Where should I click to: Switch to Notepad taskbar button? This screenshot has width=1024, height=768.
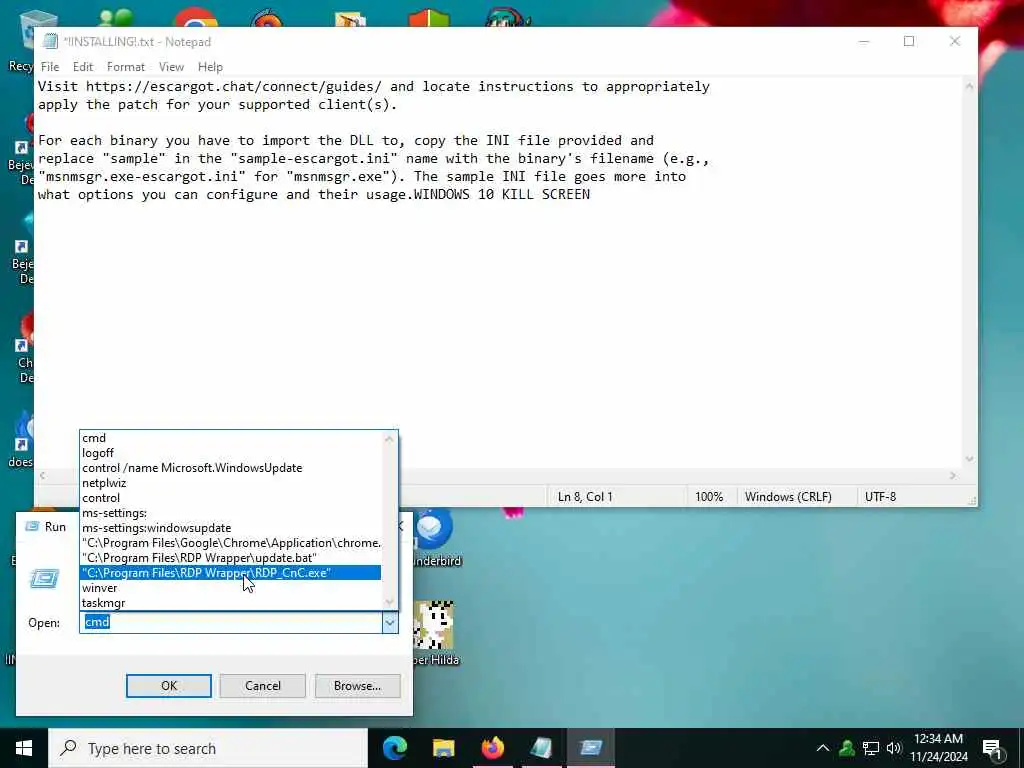(541, 748)
